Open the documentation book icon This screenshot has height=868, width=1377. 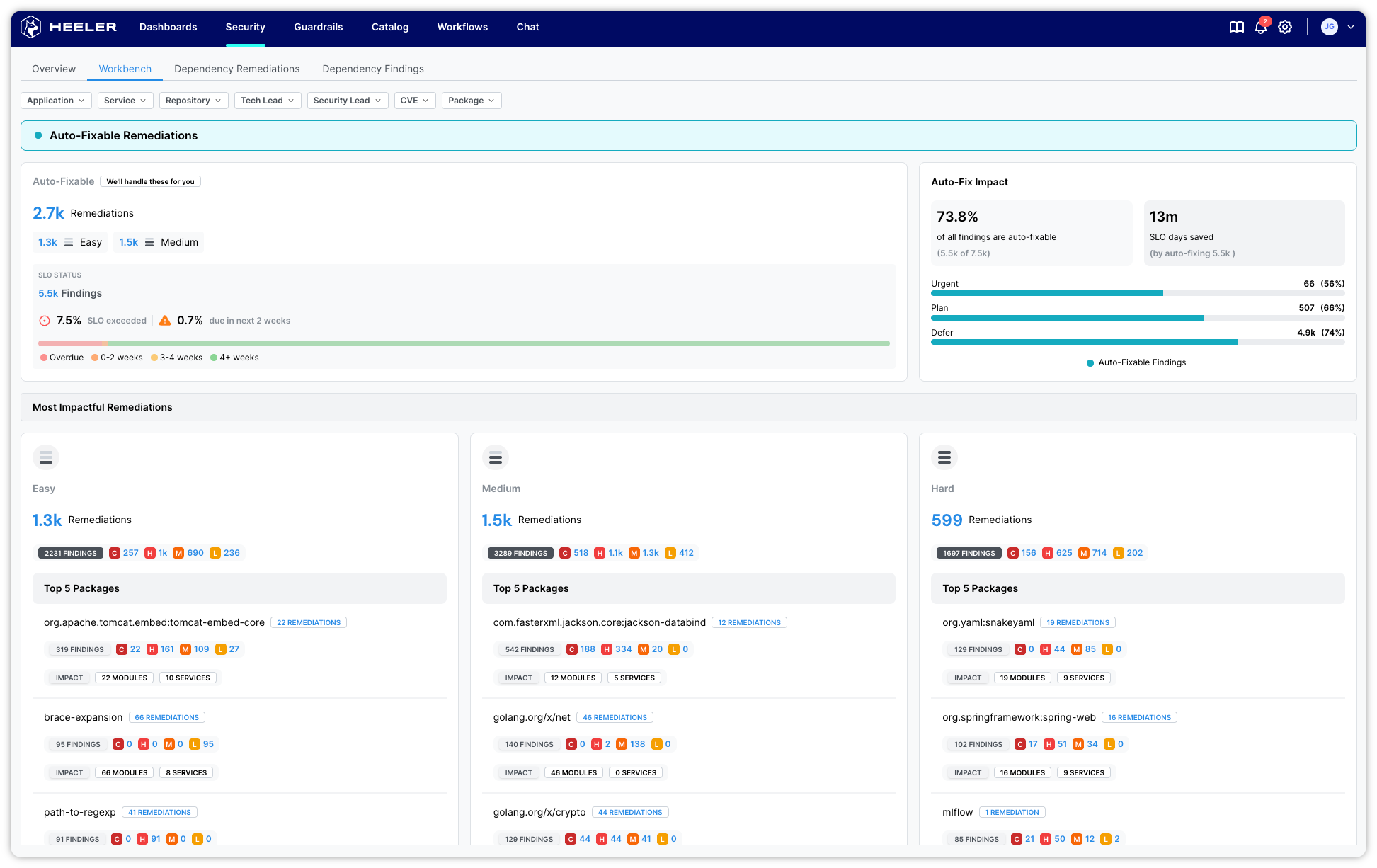pyautogui.click(x=1236, y=27)
